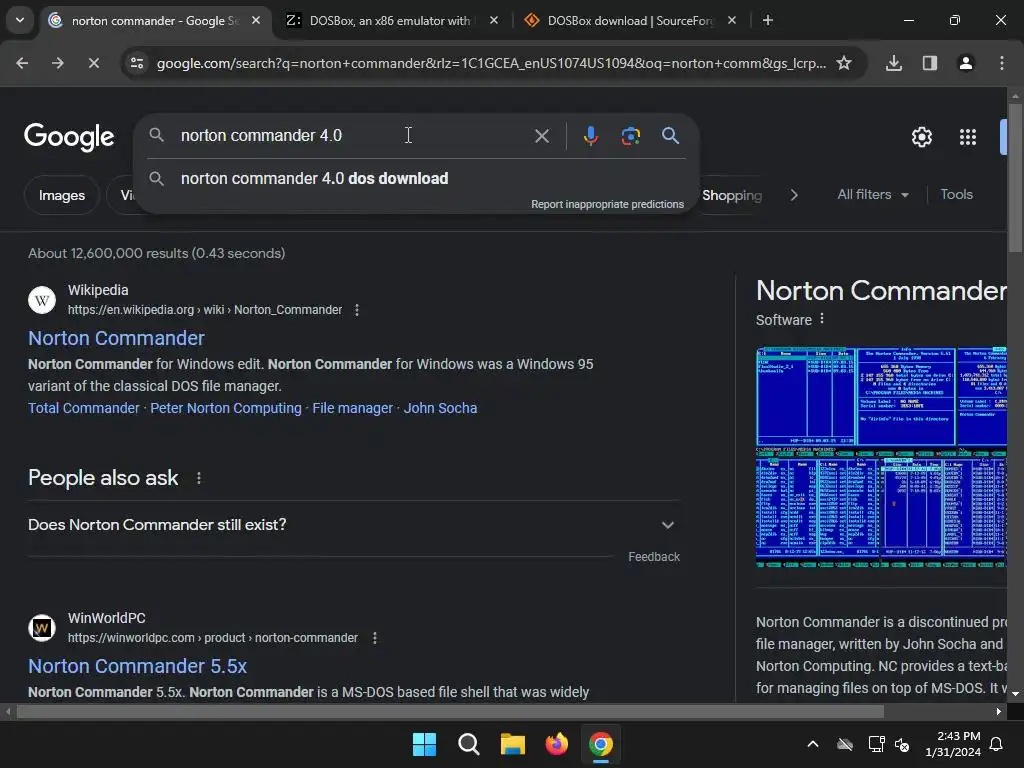Filter results by Shopping

click(731, 195)
